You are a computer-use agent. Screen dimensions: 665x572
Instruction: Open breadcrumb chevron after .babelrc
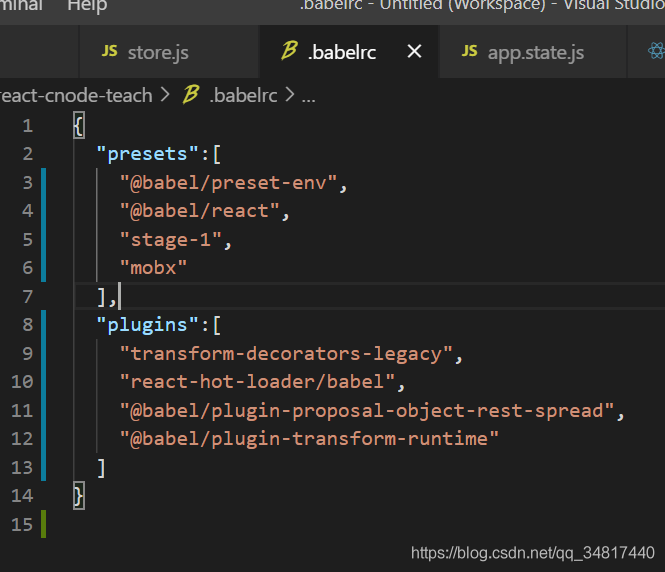tap(290, 95)
